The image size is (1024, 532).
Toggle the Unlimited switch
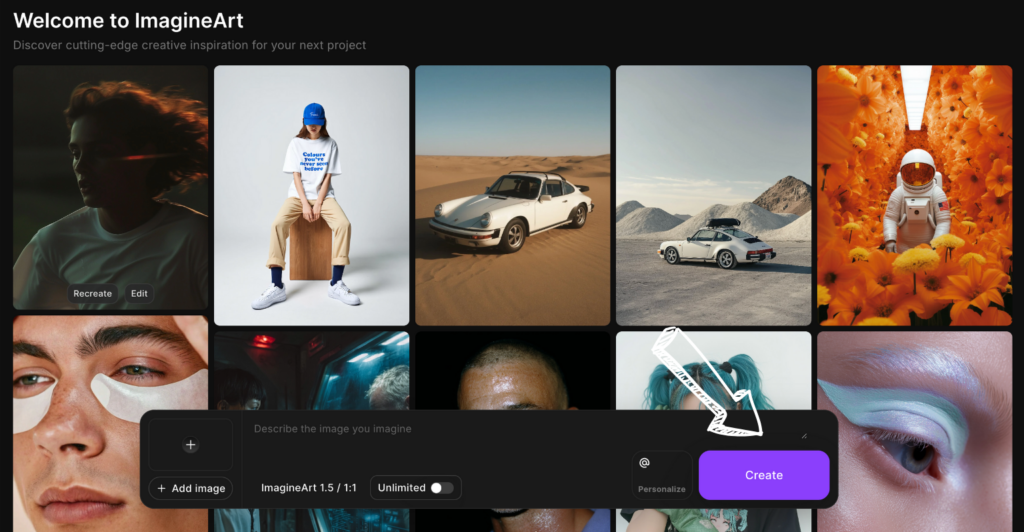click(x=441, y=488)
